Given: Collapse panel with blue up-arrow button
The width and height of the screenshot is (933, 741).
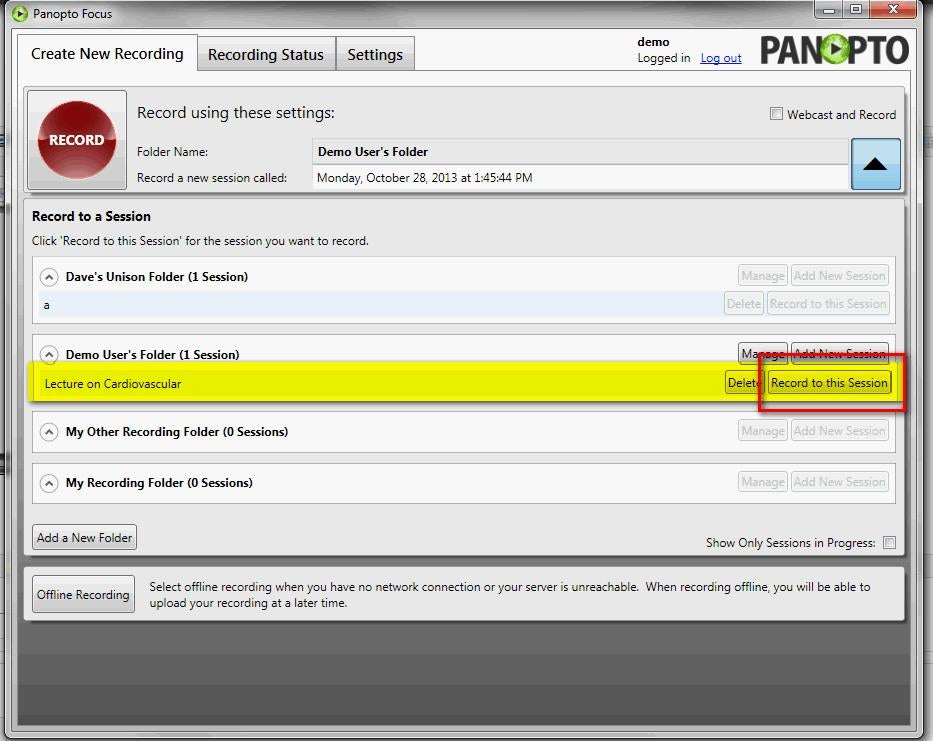Looking at the screenshot, I should [875, 164].
